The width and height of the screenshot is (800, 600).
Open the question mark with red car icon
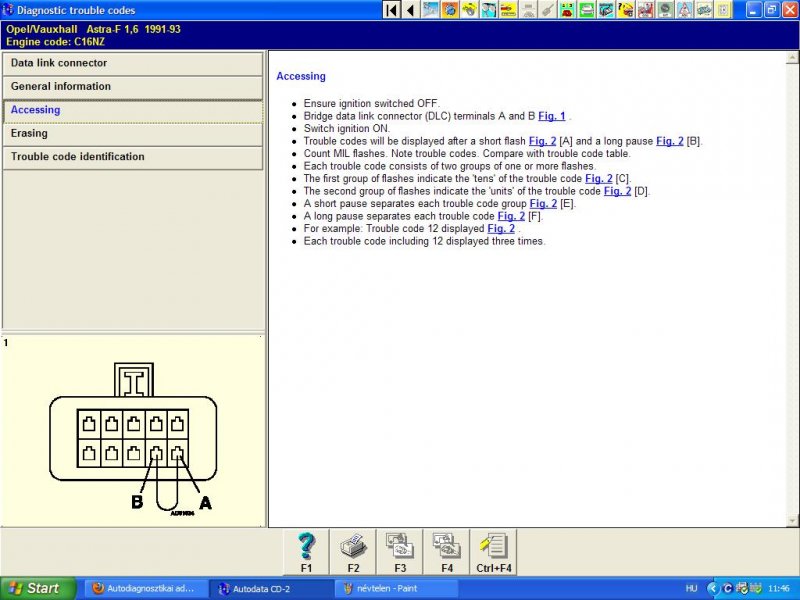click(x=627, y=10)
